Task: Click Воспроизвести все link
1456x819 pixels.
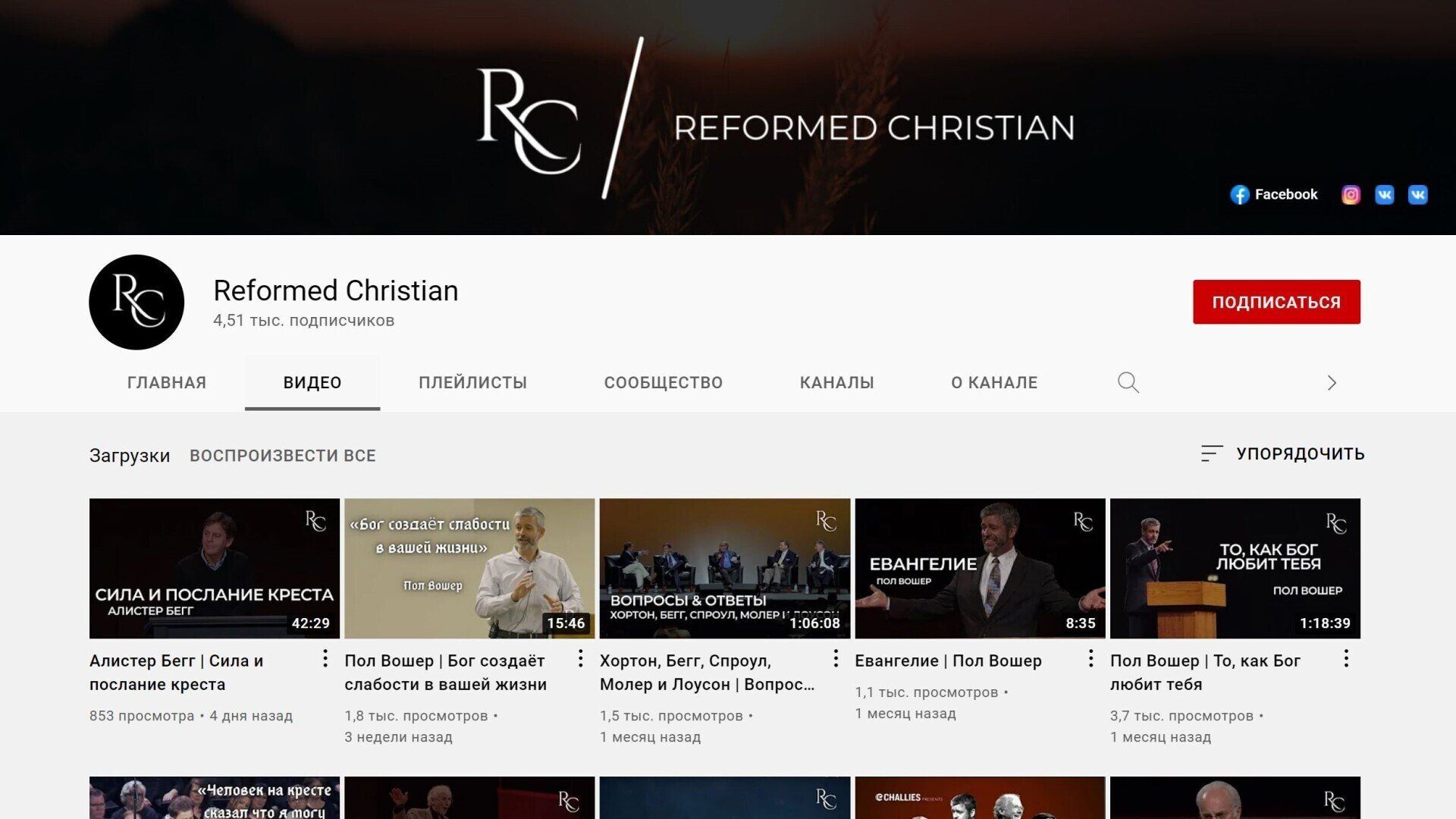Action: (283, 456)
